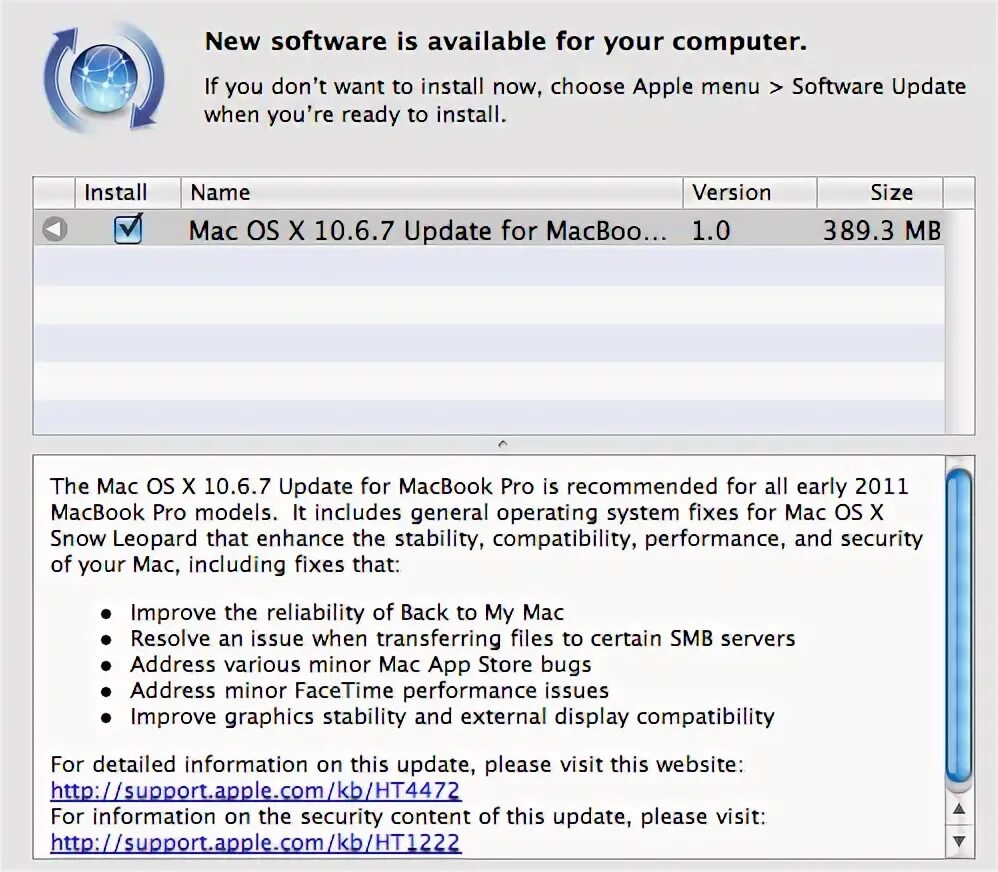998x872 pixels.
Task: Uncheck Install checkbox for Mac OS X 10.6.7 Update
Action: [x=128, y=229]
